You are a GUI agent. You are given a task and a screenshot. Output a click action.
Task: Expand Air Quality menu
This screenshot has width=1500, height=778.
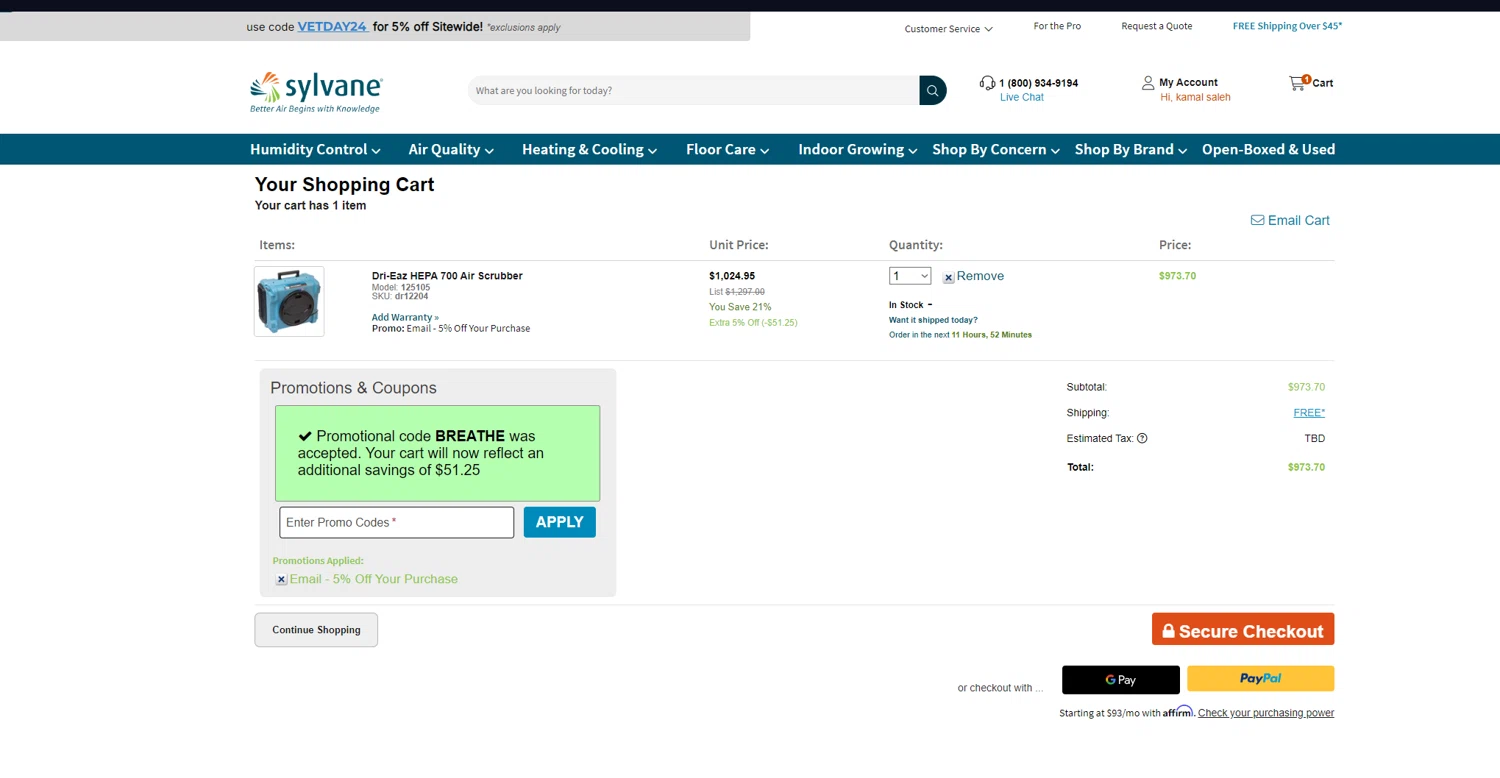451,149
